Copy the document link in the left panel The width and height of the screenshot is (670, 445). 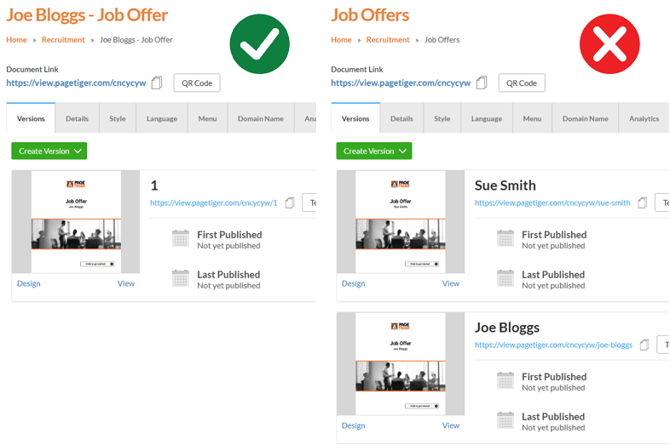pyautogui.click(x=157, y=83)
